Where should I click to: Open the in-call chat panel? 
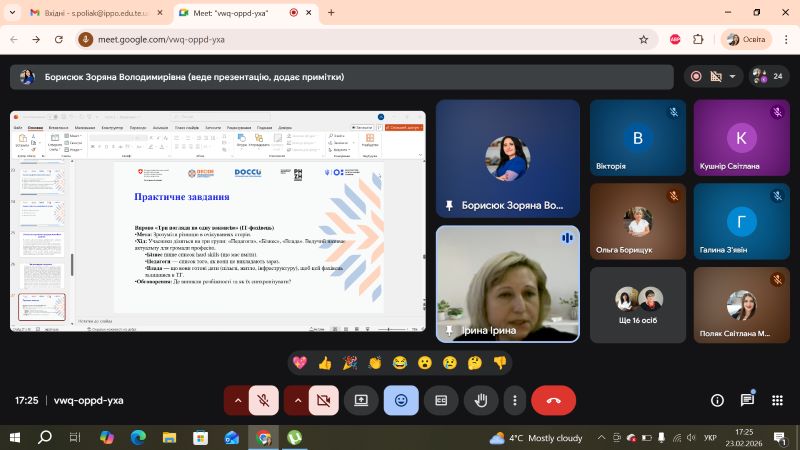747,400
